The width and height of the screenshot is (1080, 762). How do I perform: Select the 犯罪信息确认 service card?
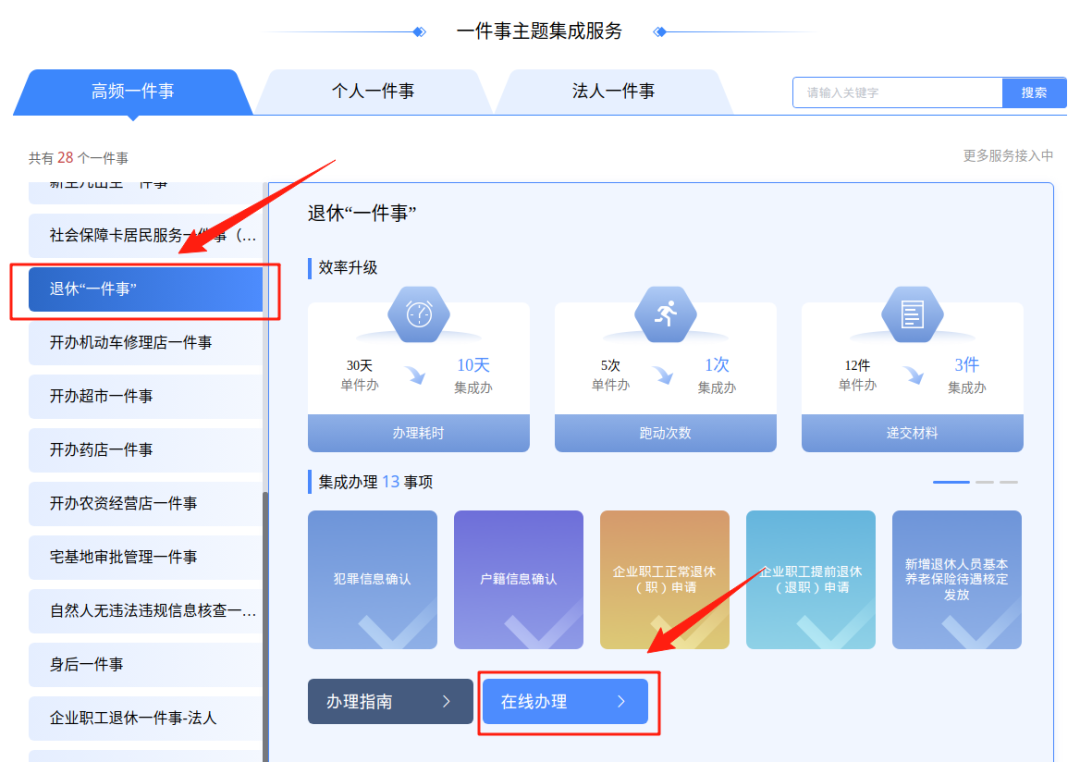click(x=372, y=579)
